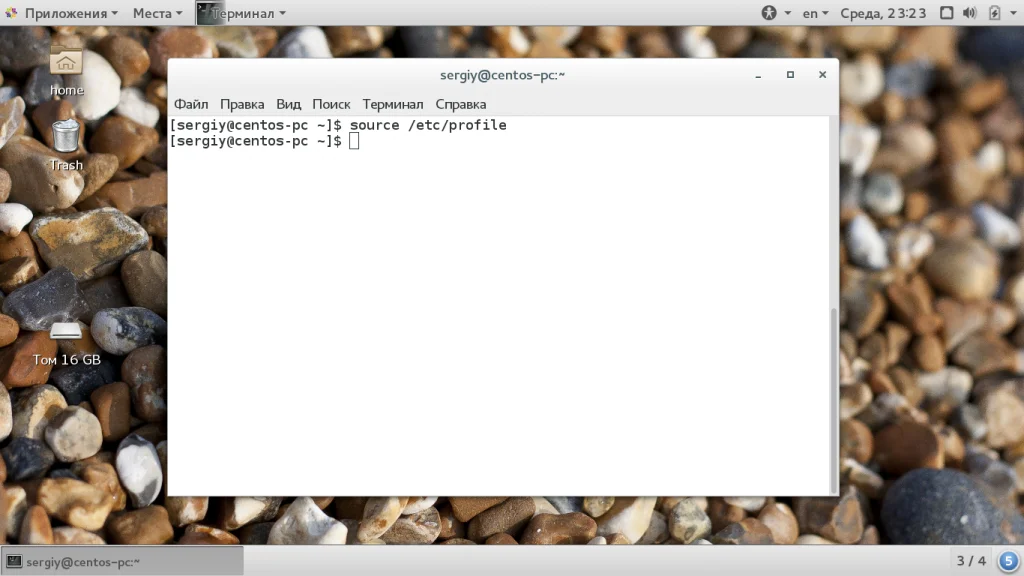Image resolution: width=1024 pixels, height=576 pixels.
Task: Click the accessibility icon in top panel
Action: pyautogui.click(x=769, y=13)
